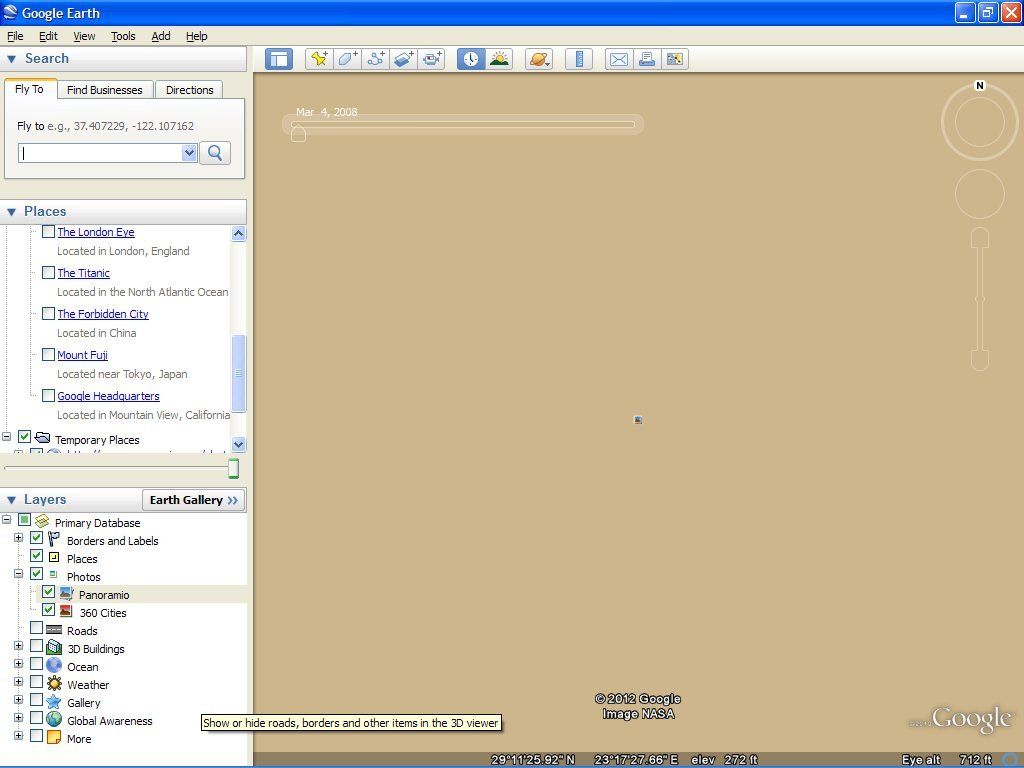Viewport: 1024px width, 768px height.
Task: Check The Forbidden City checkbox
Action: point(48,313)
